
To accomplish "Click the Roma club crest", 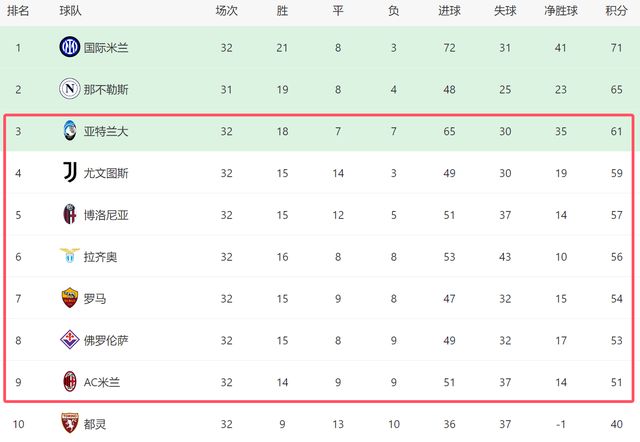I will coord(69,298).
